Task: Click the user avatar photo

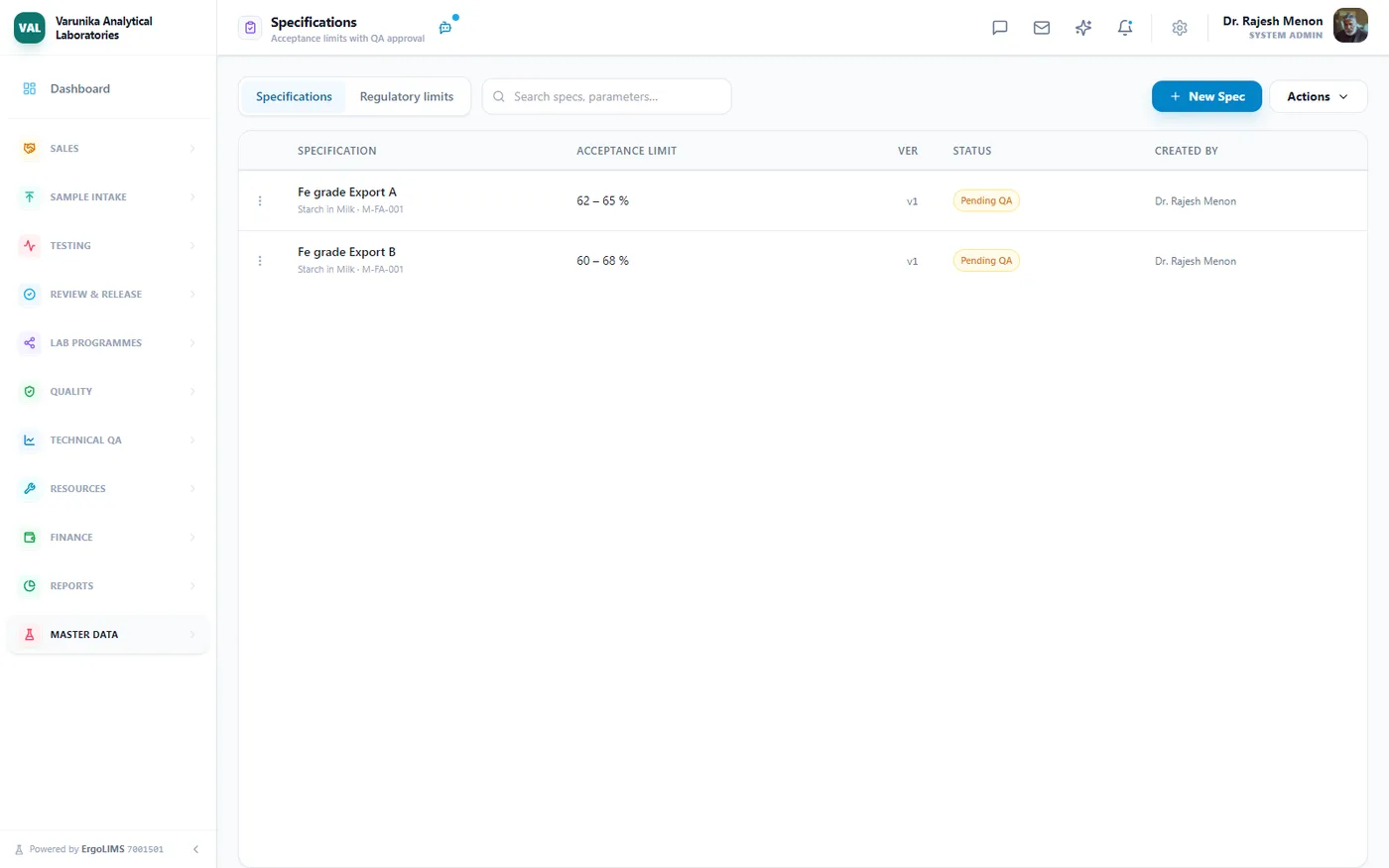Action: pos(1350,27)
